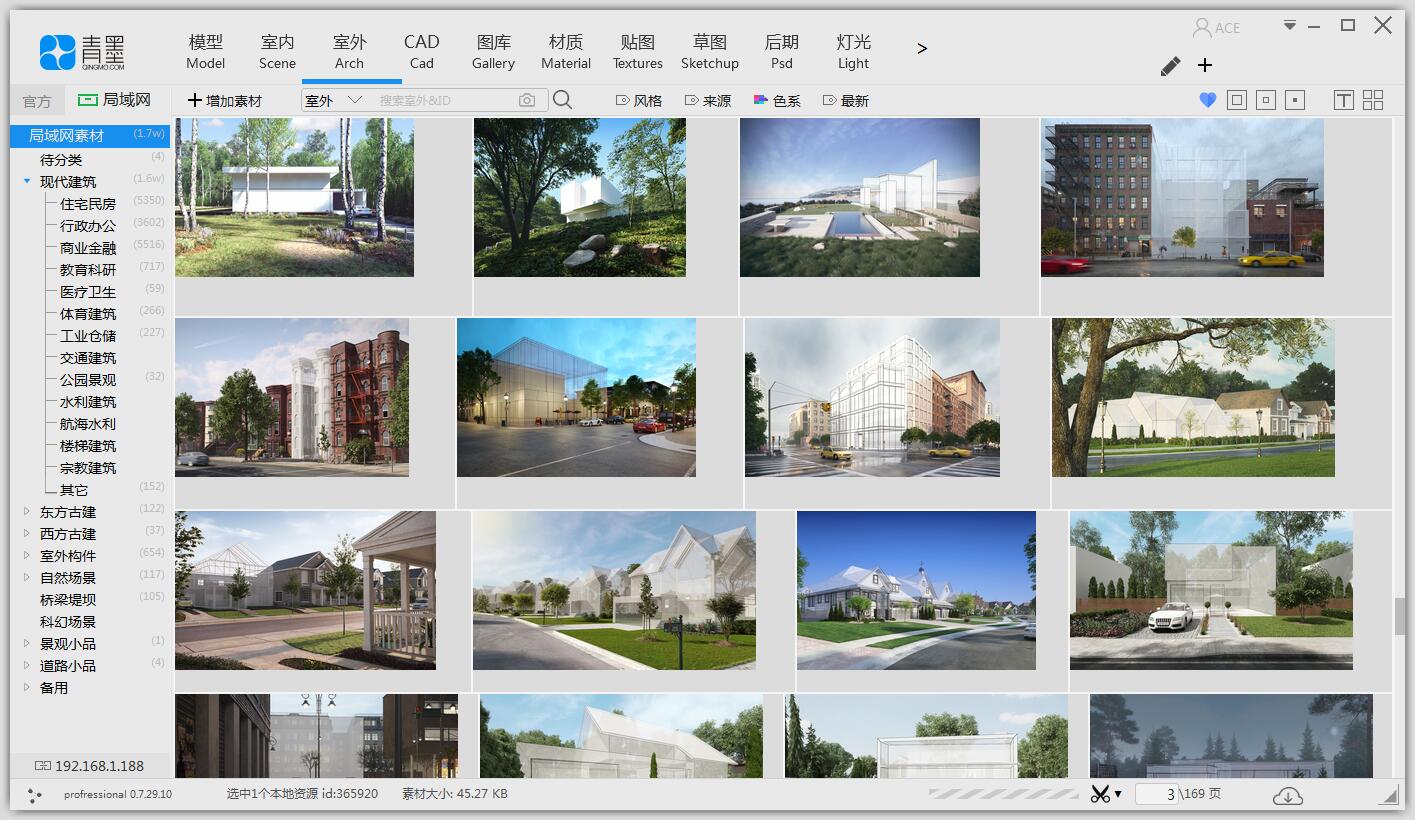Screen dimensions: 1415x820
Task: Open the 后期 Psd tab
Action: point(782,52)
